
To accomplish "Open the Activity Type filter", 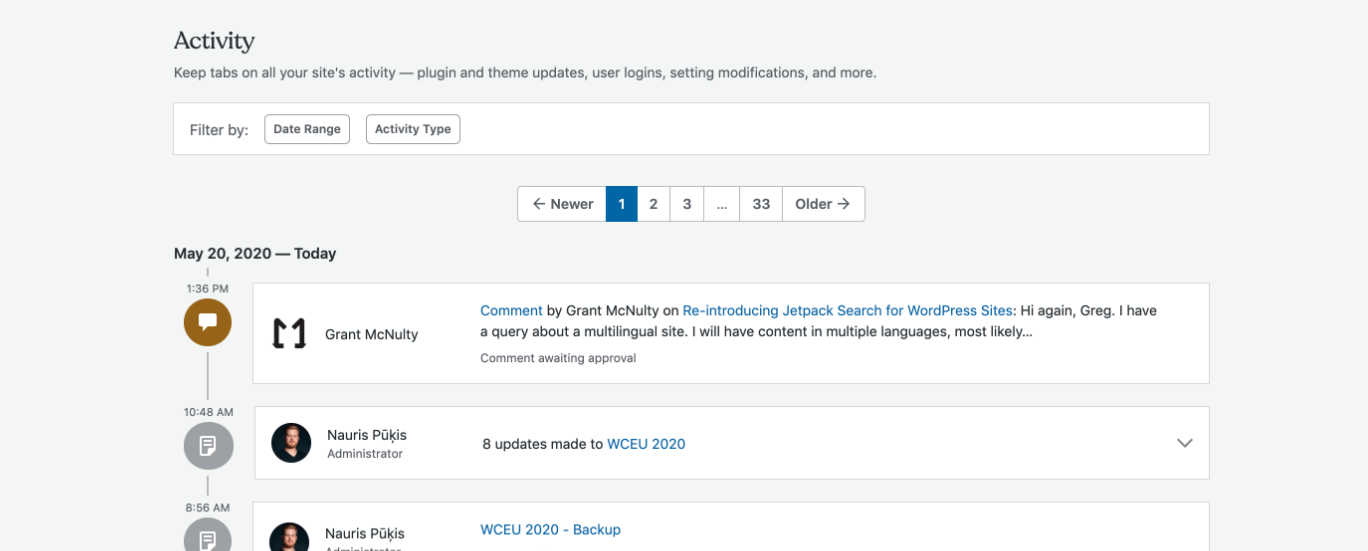I will [413, 129].
